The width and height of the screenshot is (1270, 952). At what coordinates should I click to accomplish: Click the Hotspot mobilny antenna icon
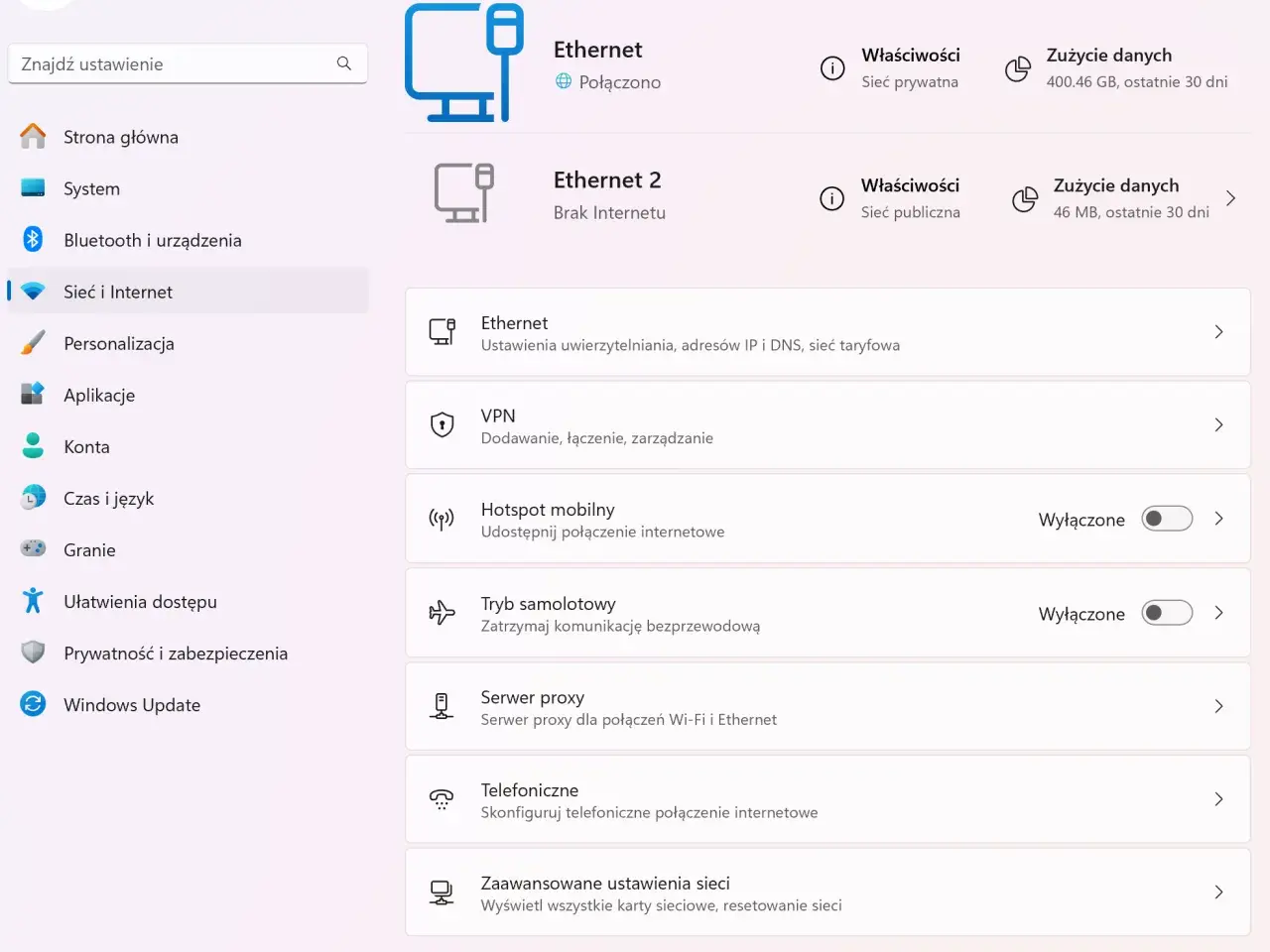tap(442, 519)
